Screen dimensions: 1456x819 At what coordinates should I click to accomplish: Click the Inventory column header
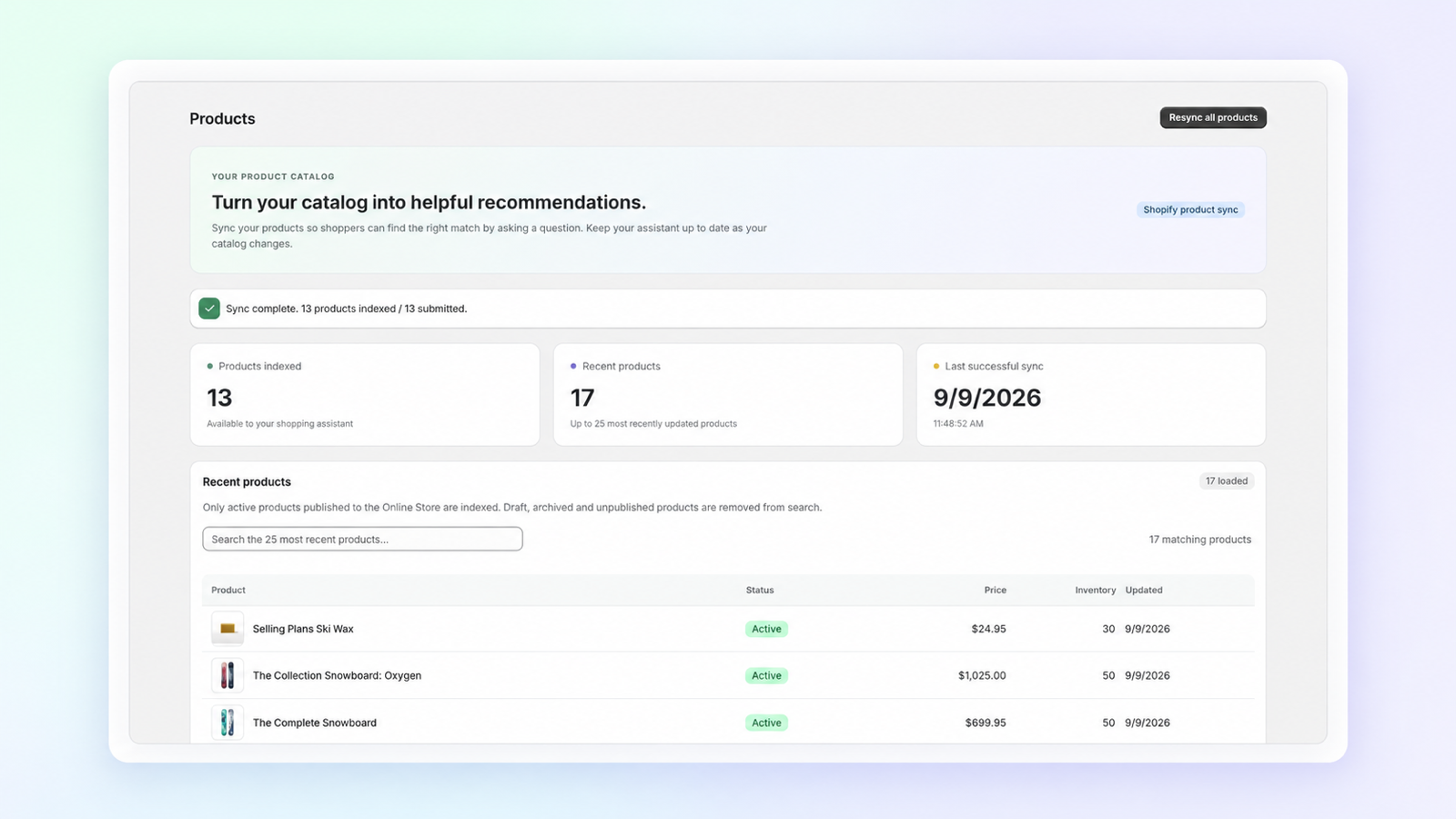point(1096,590)
